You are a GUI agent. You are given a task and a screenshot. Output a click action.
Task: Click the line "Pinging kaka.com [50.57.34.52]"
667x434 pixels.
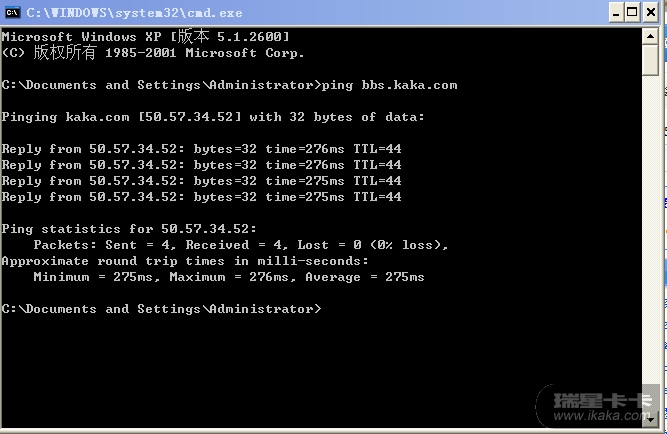tap(121, 117)
